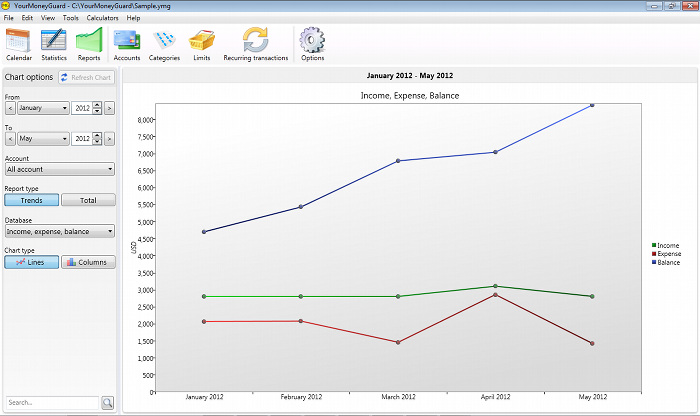700x416 pixels.
Task: Click the Refresh Chart button
Action: (86, 77)
